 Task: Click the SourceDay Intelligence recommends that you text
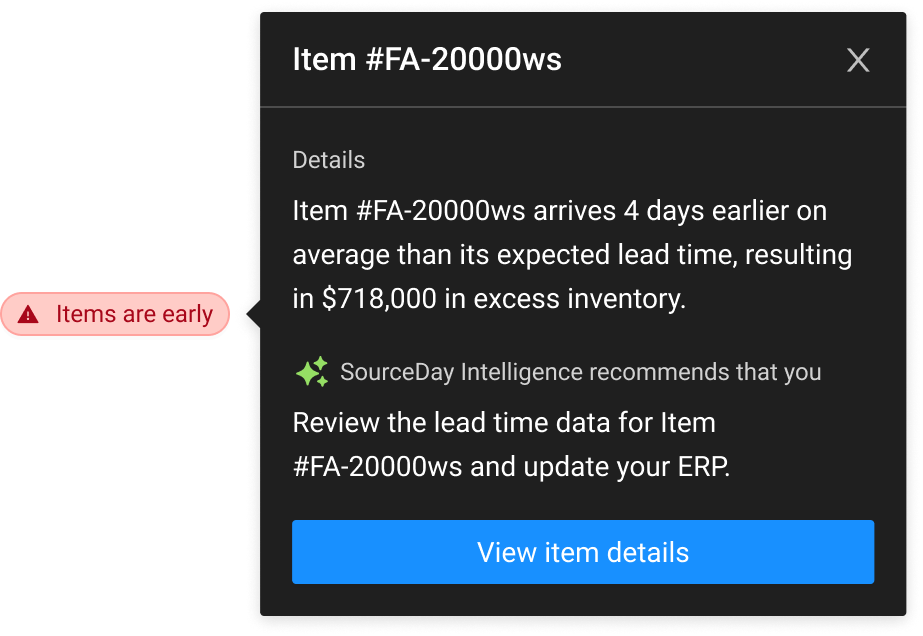(580, 373)
